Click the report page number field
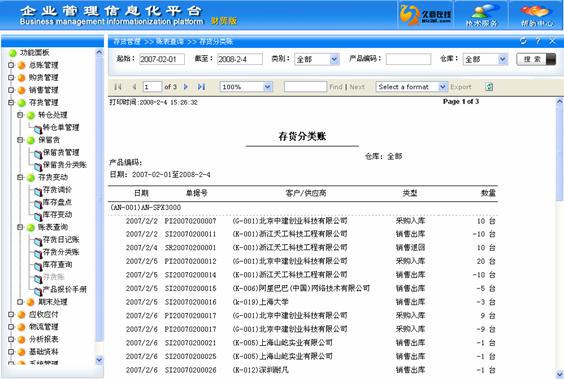Viewport: 564px width, 379px height. (153, 87)
